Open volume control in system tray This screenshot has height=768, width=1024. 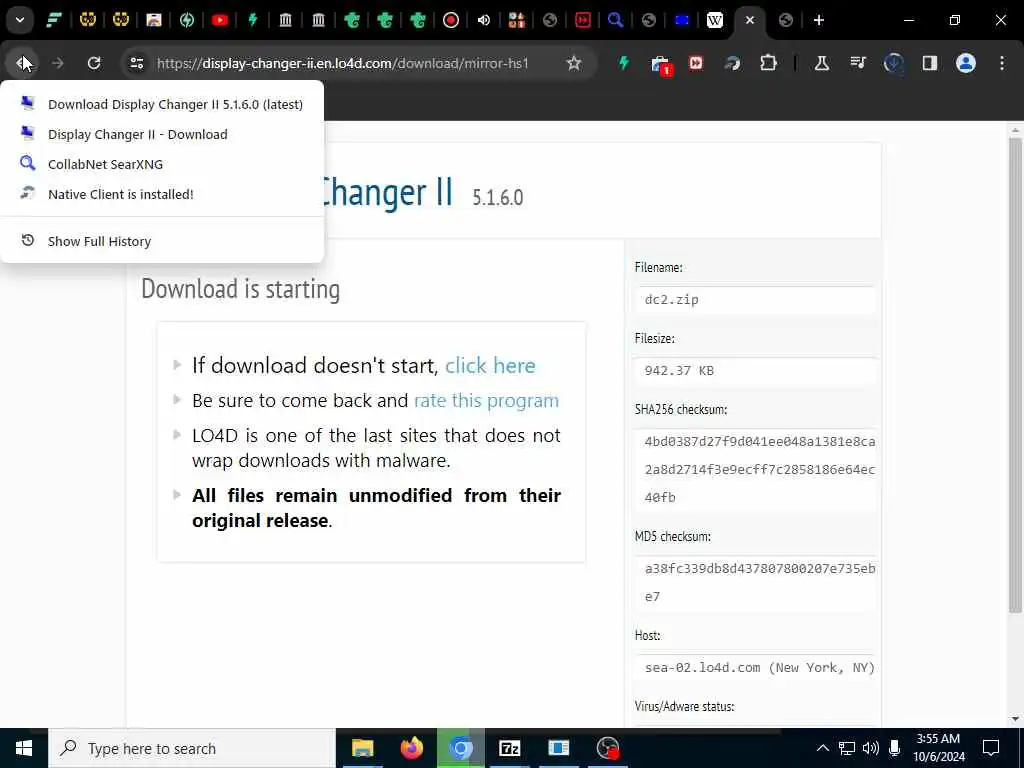(x=871, y=748)
